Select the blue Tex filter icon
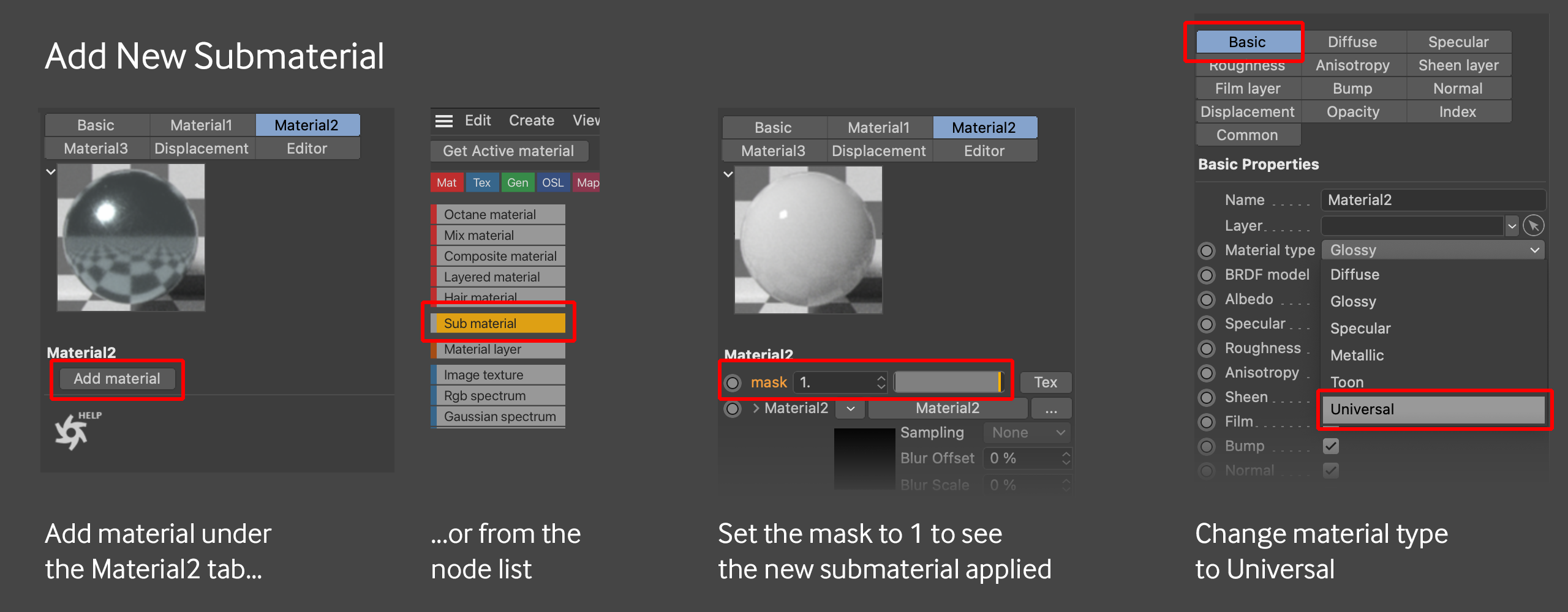Viewport: 1568px width, 612px height. coord(481,182)
